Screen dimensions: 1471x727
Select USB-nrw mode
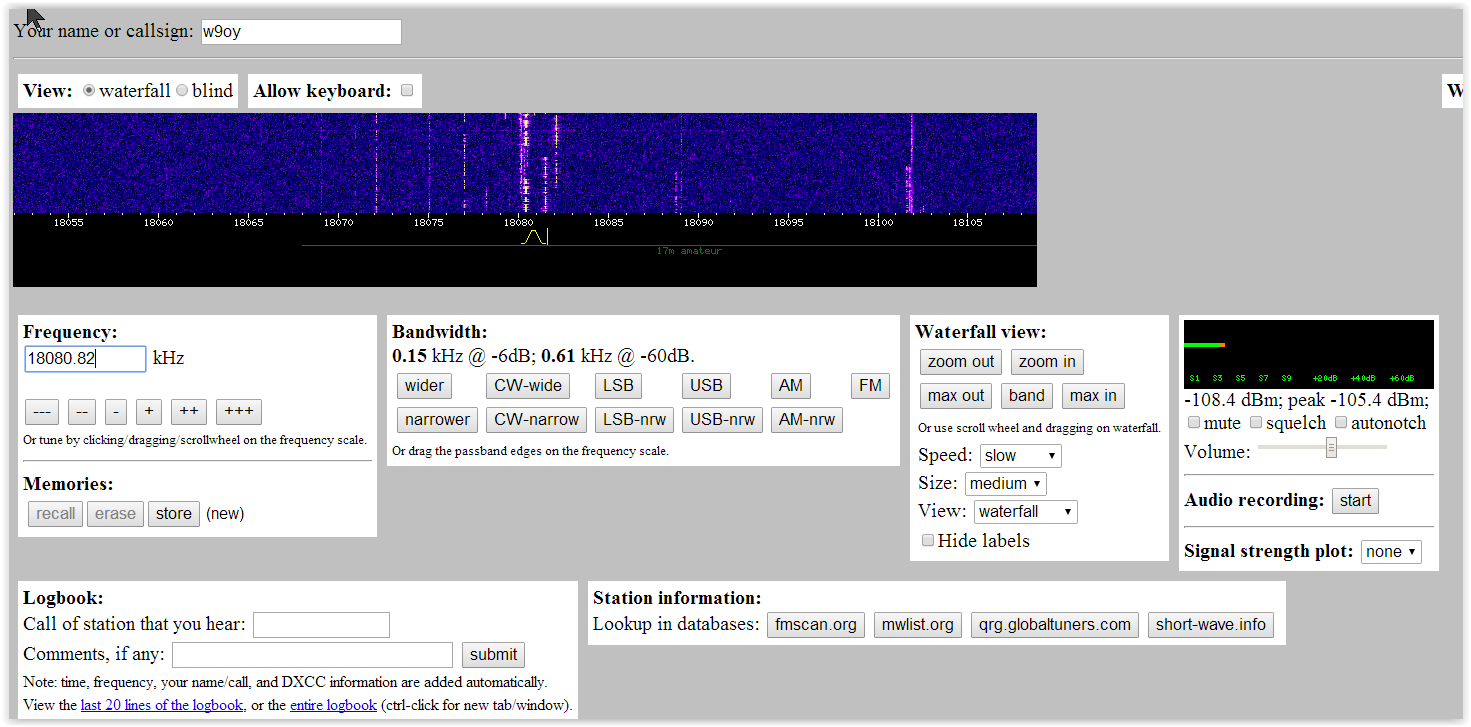click(722, 420)
